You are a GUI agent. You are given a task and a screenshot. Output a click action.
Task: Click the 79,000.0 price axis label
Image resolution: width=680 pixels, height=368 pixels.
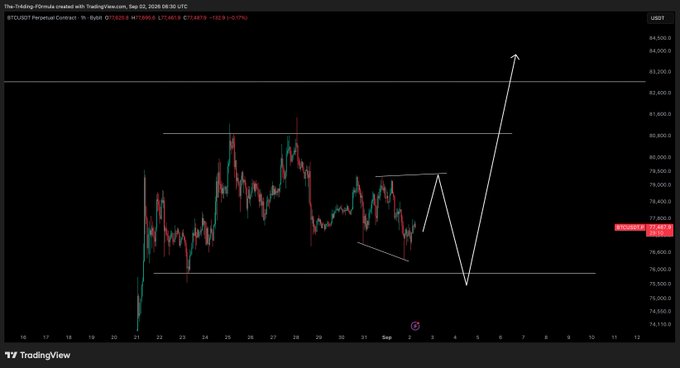pos(660,185)
